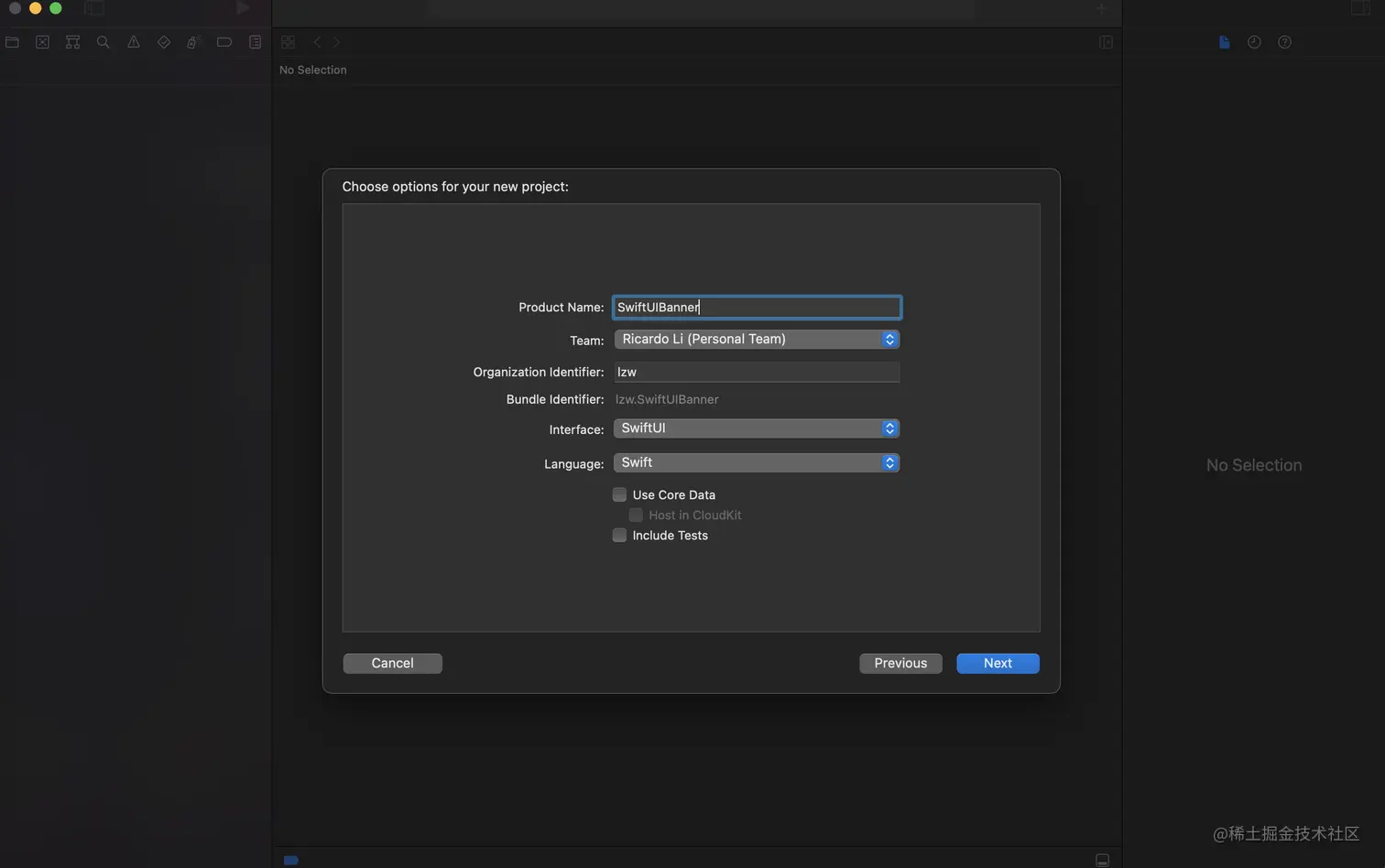Show the Report navigator
This screenshot has height=868, width=1385.
[256, 42]
